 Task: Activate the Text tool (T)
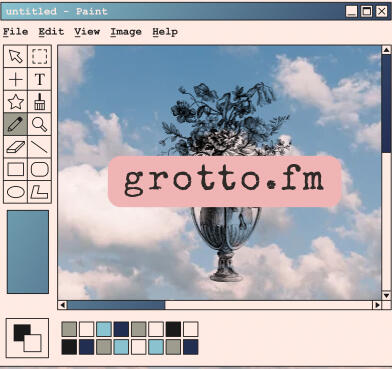pyautogui.click(x=40, y=79)
